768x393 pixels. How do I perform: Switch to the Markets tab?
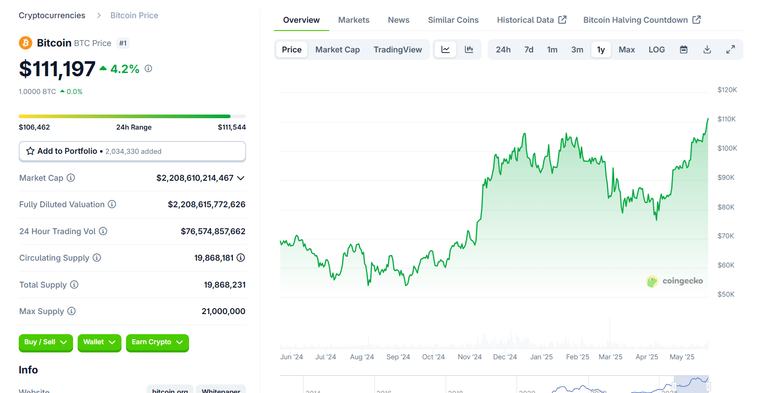tap(353, 20)
